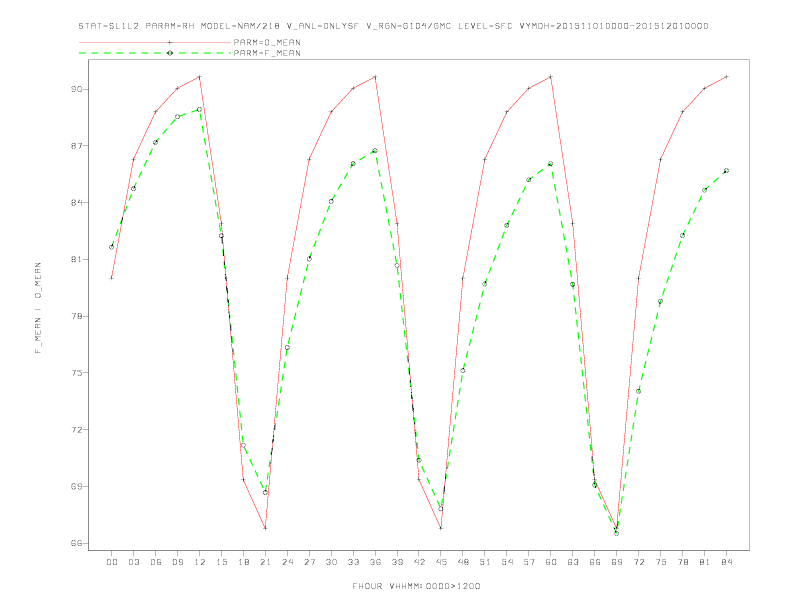Screen dimensions: 792x612
Task: Click the x-axis tick label 63
Action: pos(573,562)
